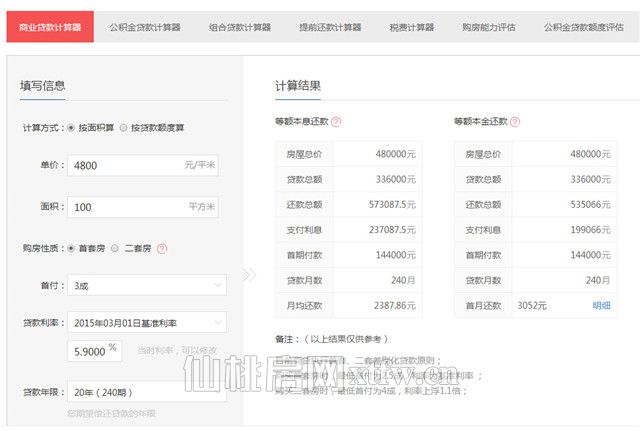Image resolution: width=640 pixels, height=431 pixels.
Task: Open 明细 link in 首月还款 row
Action: click(601, 306)
